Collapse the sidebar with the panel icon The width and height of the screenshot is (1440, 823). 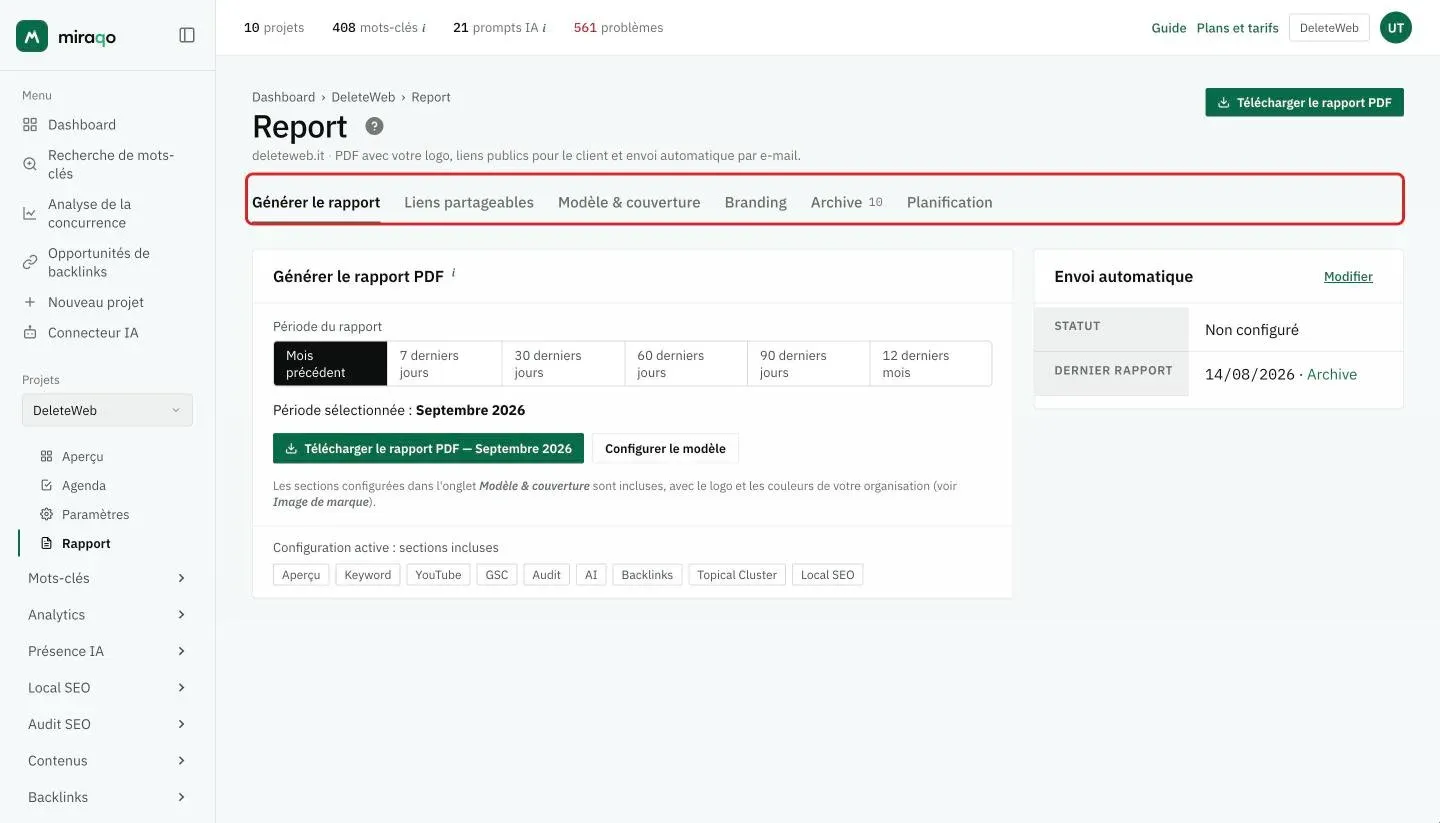click(187, 35)
